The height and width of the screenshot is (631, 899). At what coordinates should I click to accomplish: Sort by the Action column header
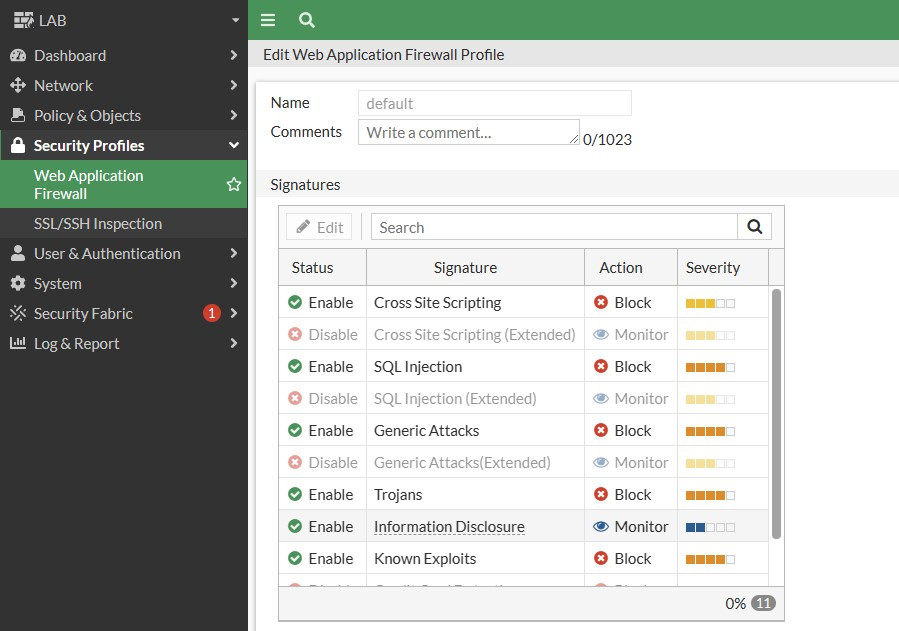[631, 267]
